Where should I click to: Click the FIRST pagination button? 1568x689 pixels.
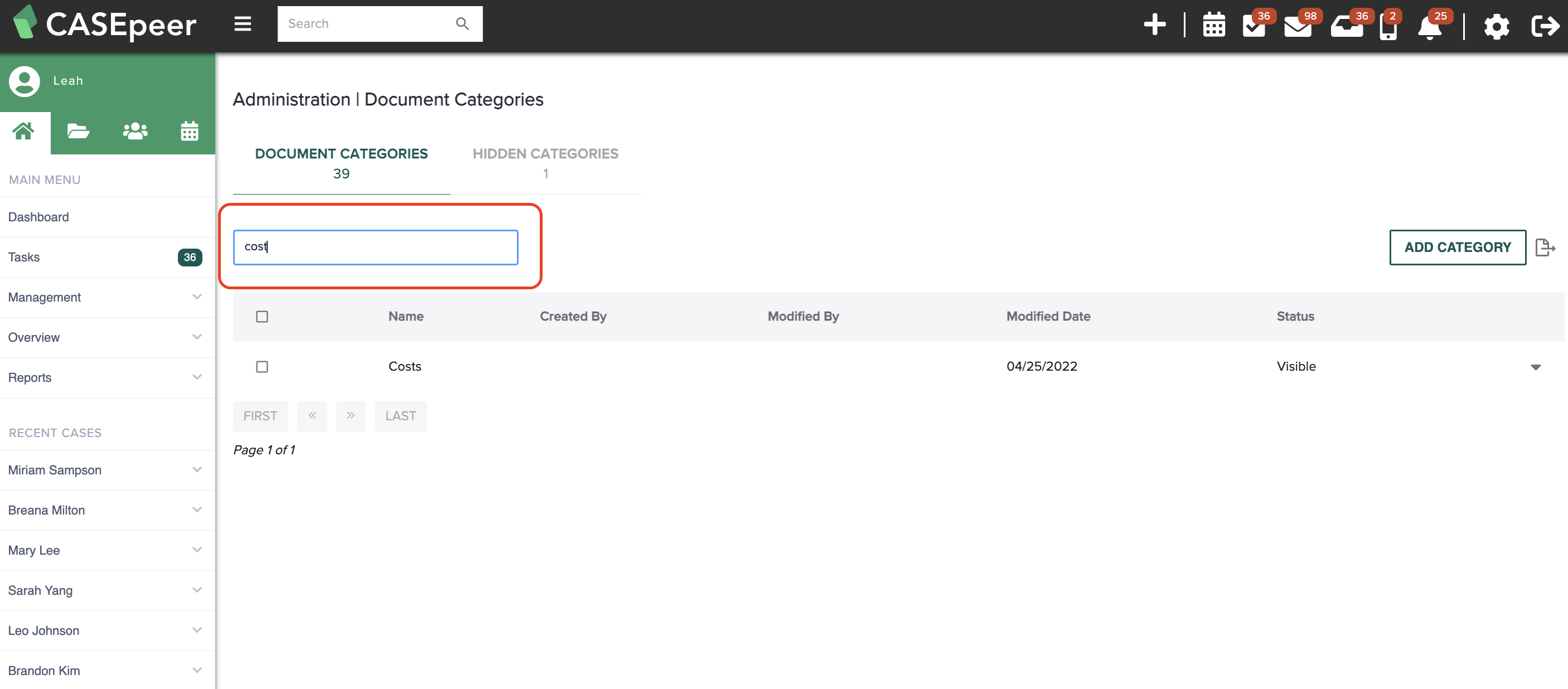(260, 416)
